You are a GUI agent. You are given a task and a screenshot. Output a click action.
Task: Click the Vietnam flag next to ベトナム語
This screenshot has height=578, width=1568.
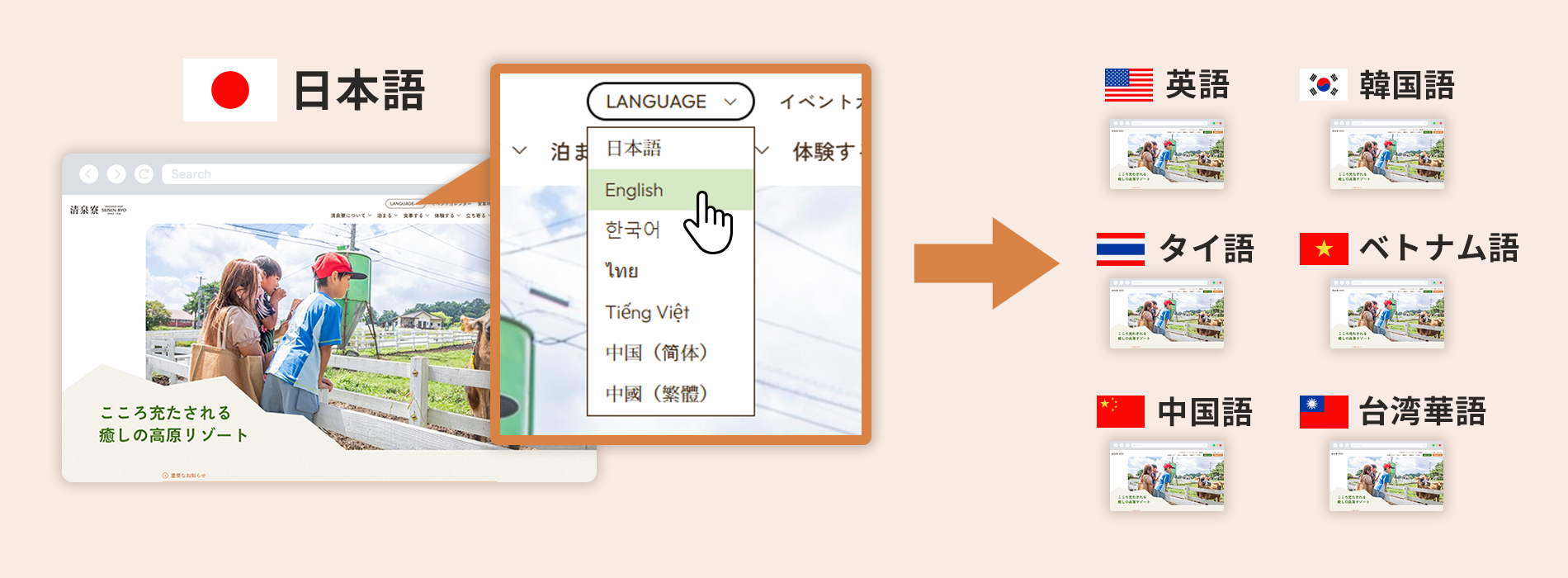[1324, 249]
